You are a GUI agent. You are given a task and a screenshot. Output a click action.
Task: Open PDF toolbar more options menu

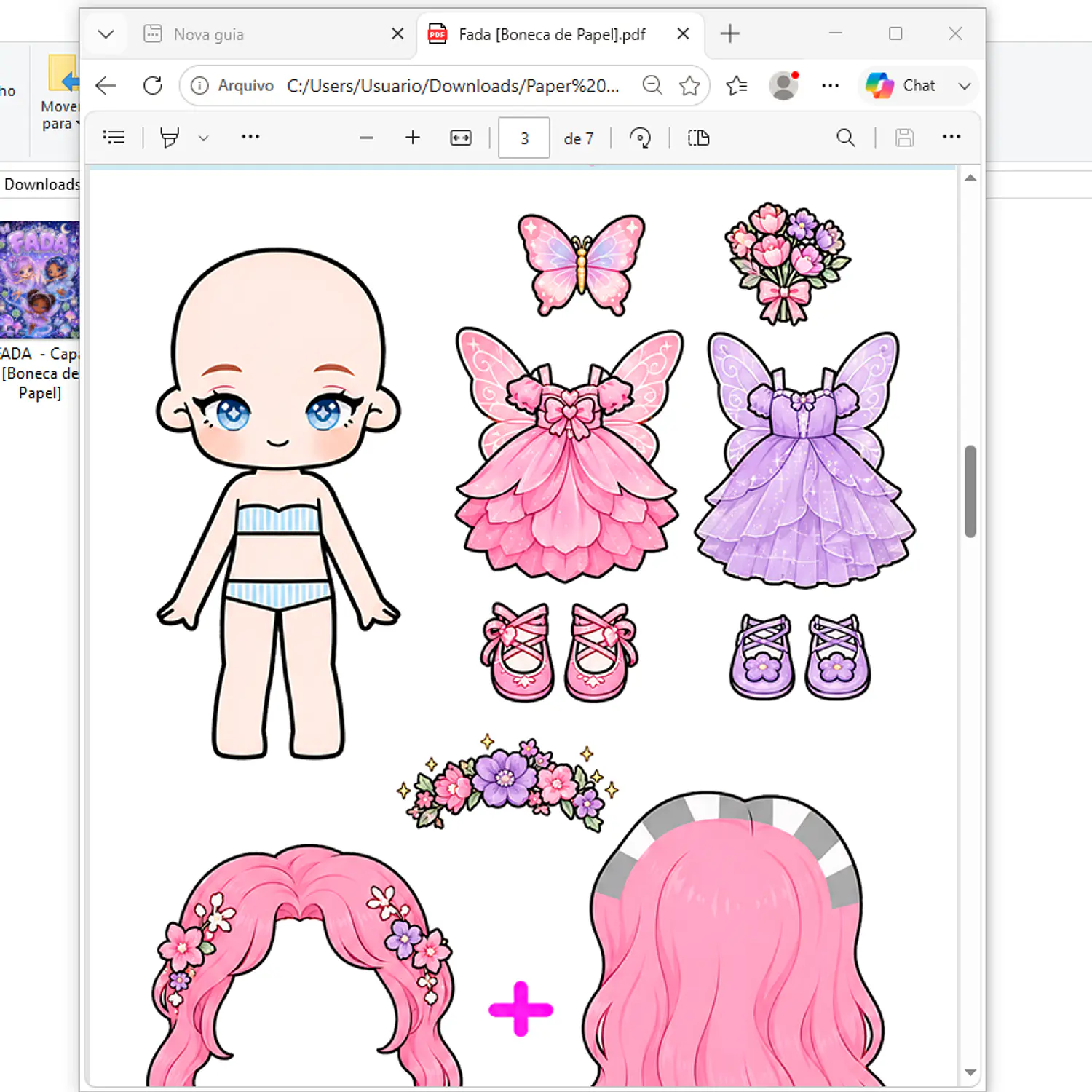951,137
